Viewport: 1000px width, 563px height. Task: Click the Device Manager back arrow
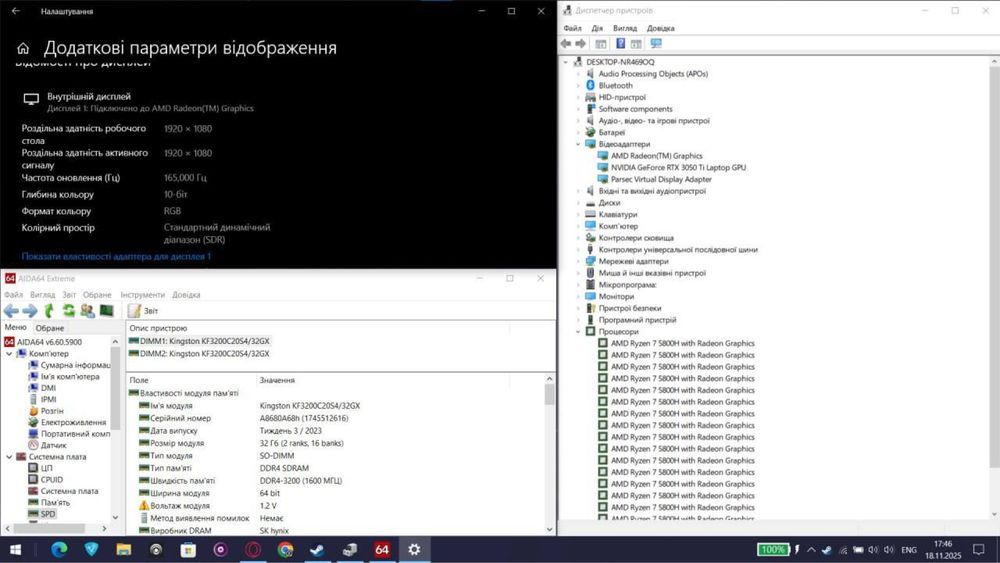(x=566, y=43)
